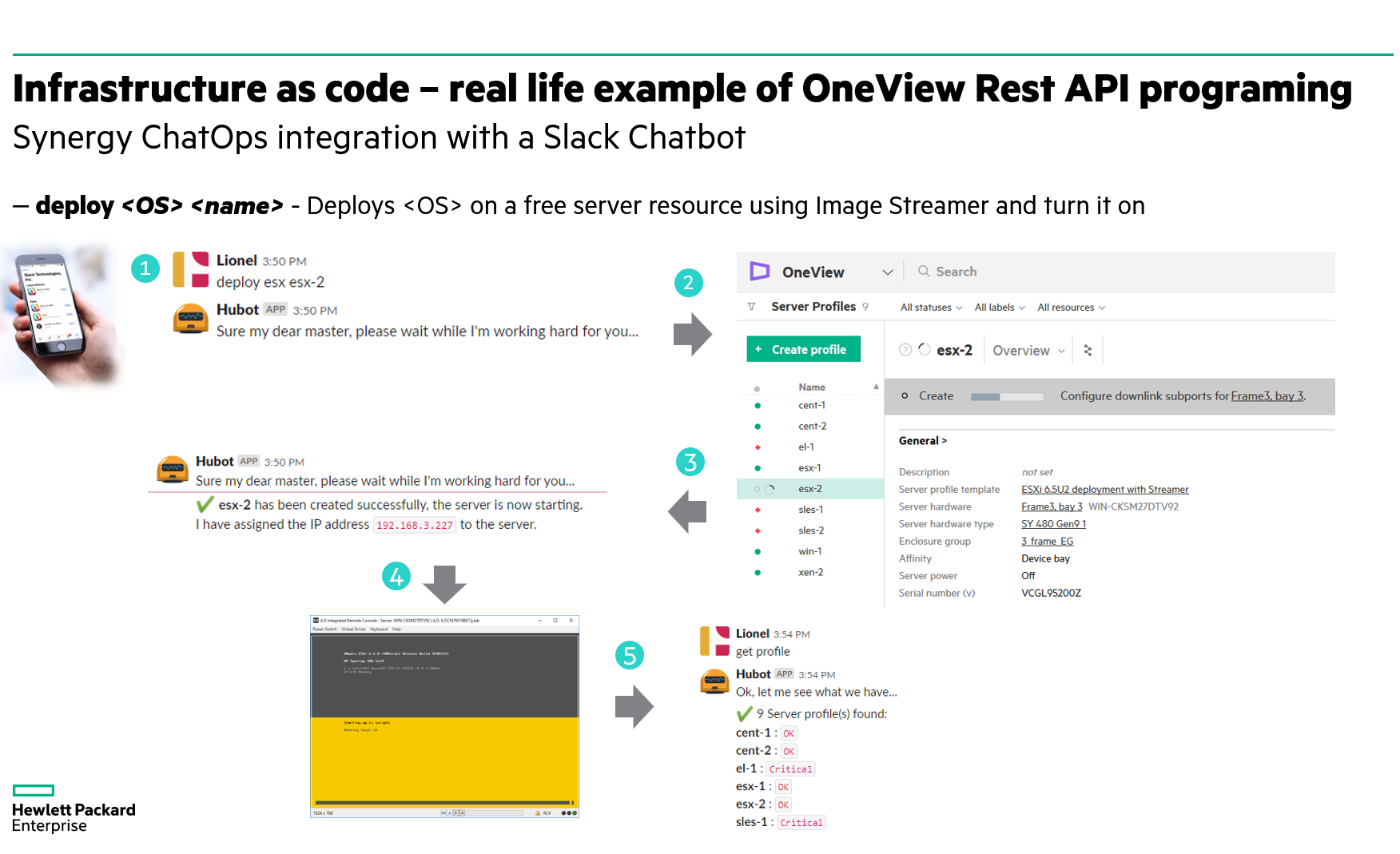Click the Create step indicator circle
The image size is (1400, 854).
pyautogui.click(x=905, y=396)
